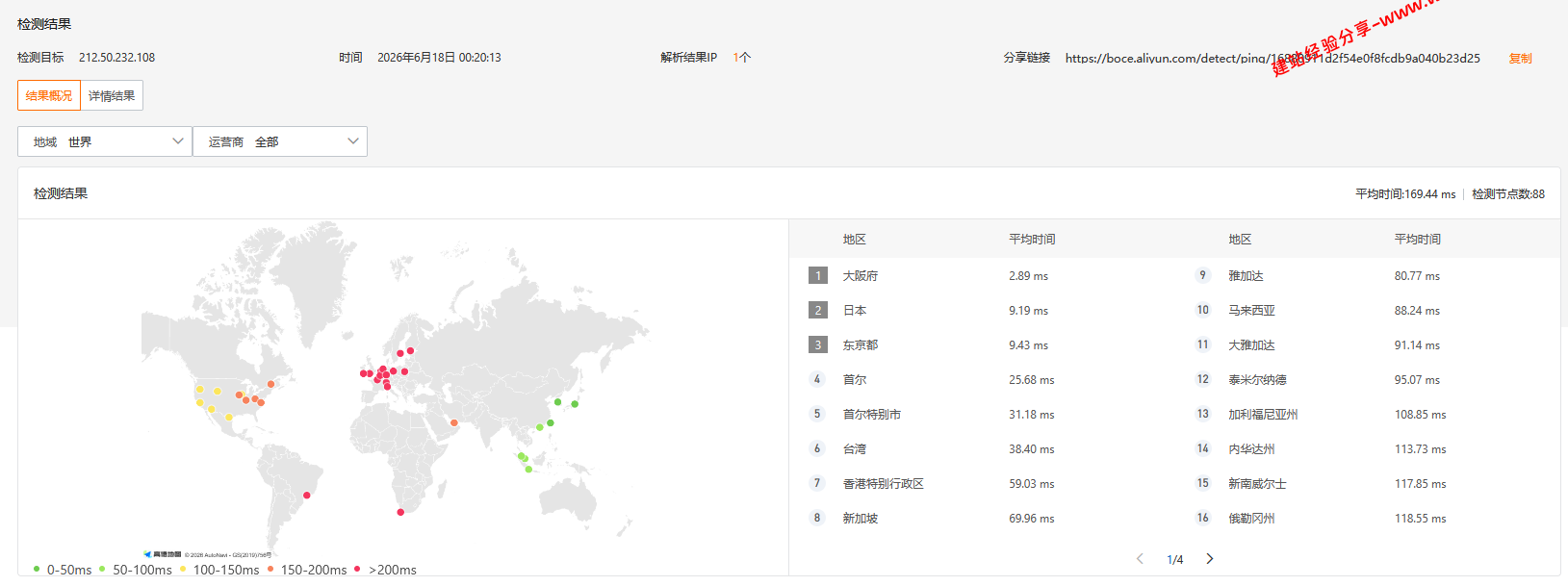The width and height of the screenshot is (1568, 586).
Task: Select the 台湾 region row
Action: click(982, 448)
